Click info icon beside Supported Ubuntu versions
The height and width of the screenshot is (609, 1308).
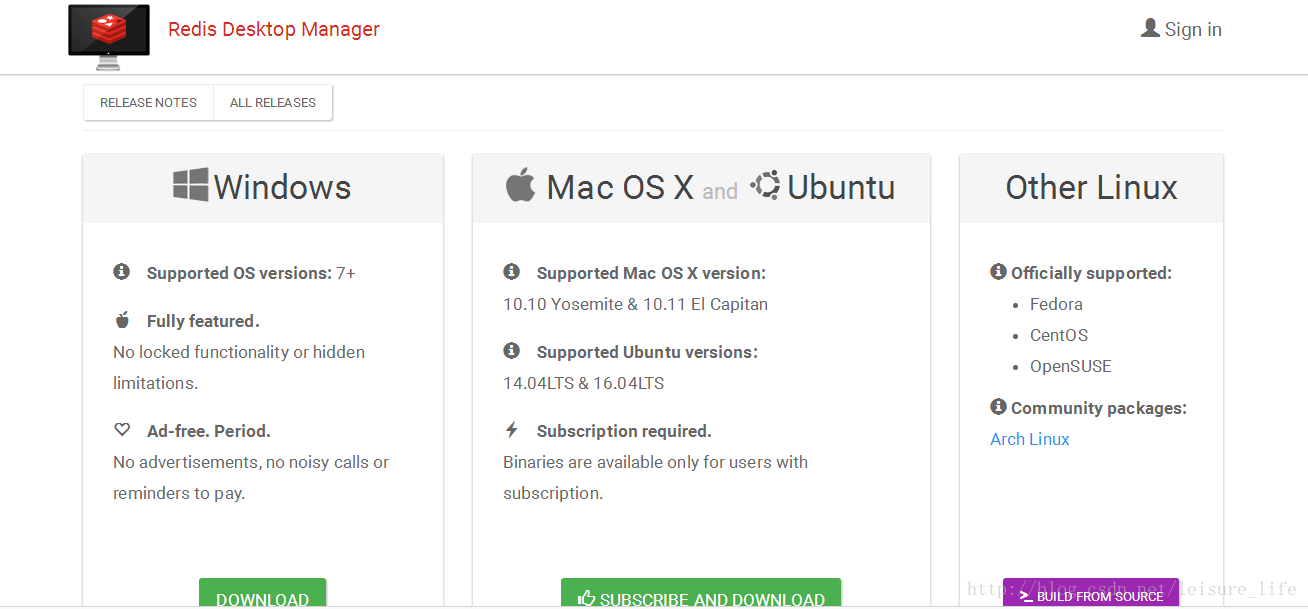(x=512, y=350)
